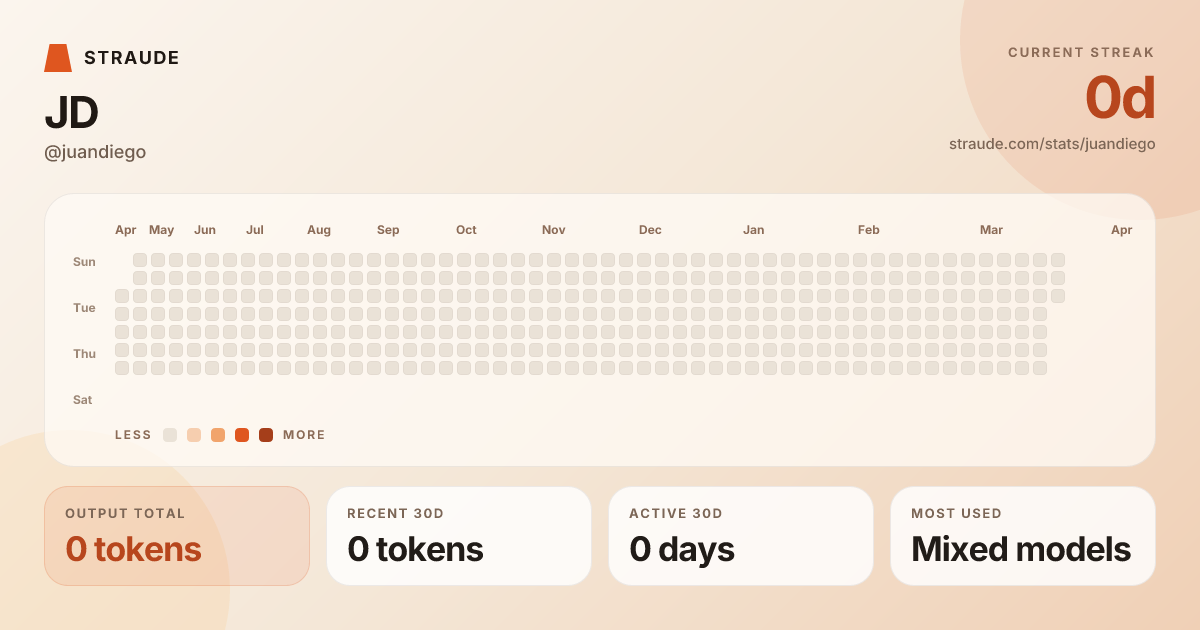The height and width of the screenshot is (630, 1200).
Task: Click the Recent 30D tokens card
Action: (x=459, y=536)
